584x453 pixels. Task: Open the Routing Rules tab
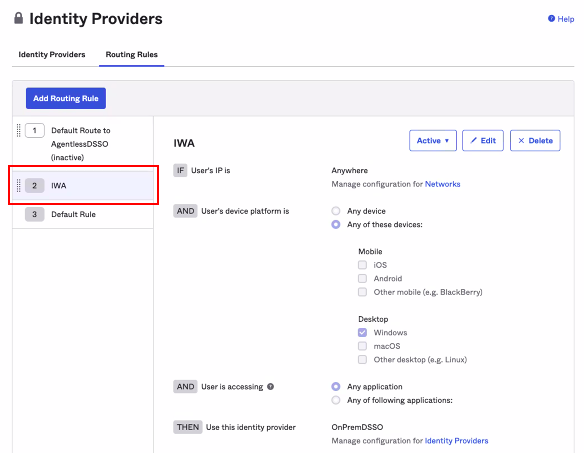[x=131, y=54]
